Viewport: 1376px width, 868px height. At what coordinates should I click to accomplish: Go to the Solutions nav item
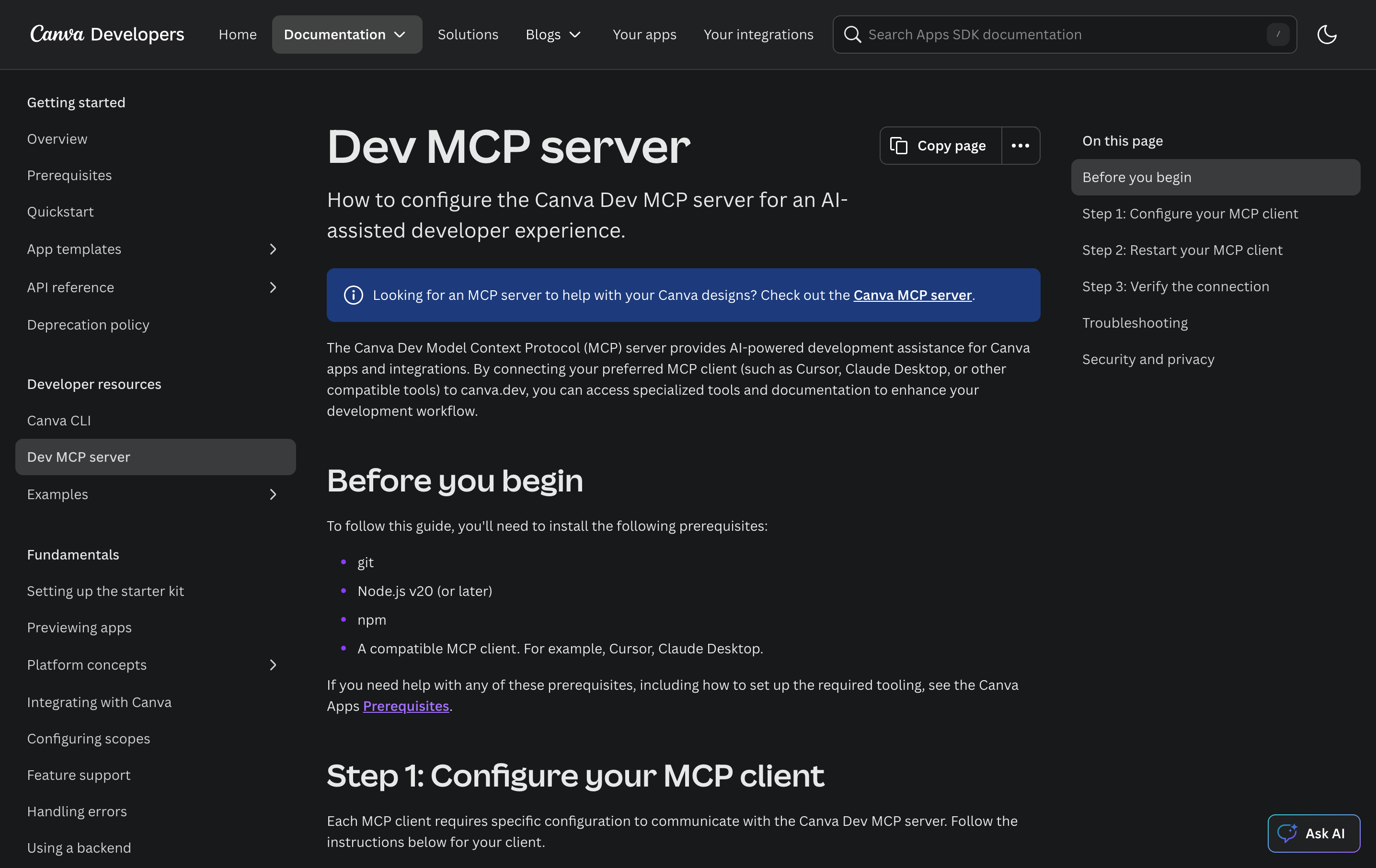pos(468,34)
